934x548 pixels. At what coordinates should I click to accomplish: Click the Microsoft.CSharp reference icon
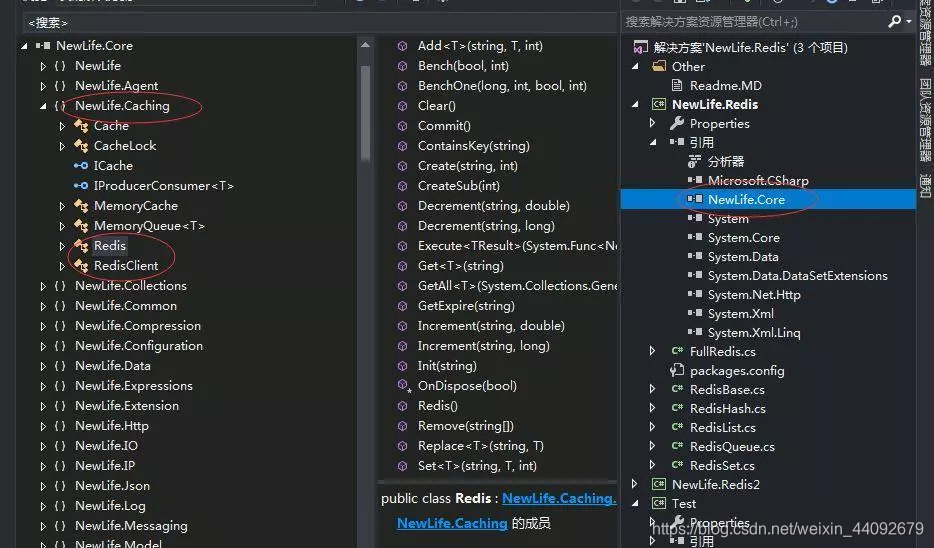coord(695,180)
